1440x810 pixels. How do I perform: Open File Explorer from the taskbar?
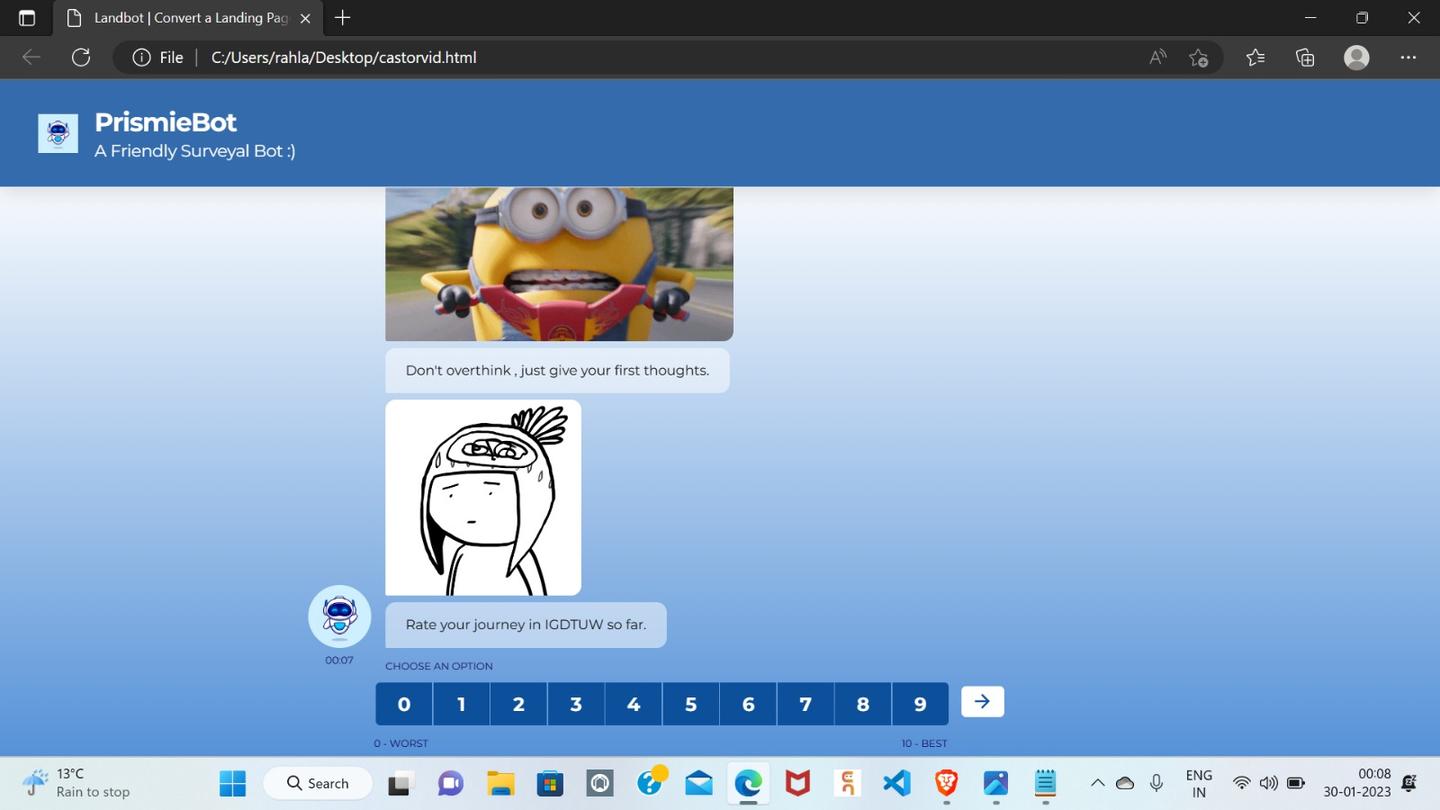[x=500, y=783]
